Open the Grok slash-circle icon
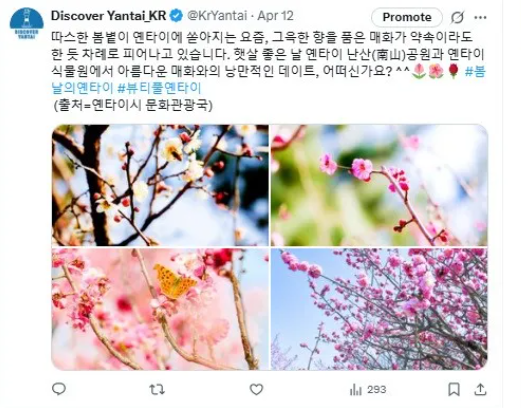Viewport: 521px width, 408px height. pyautogui.click(x=457, y=17)
